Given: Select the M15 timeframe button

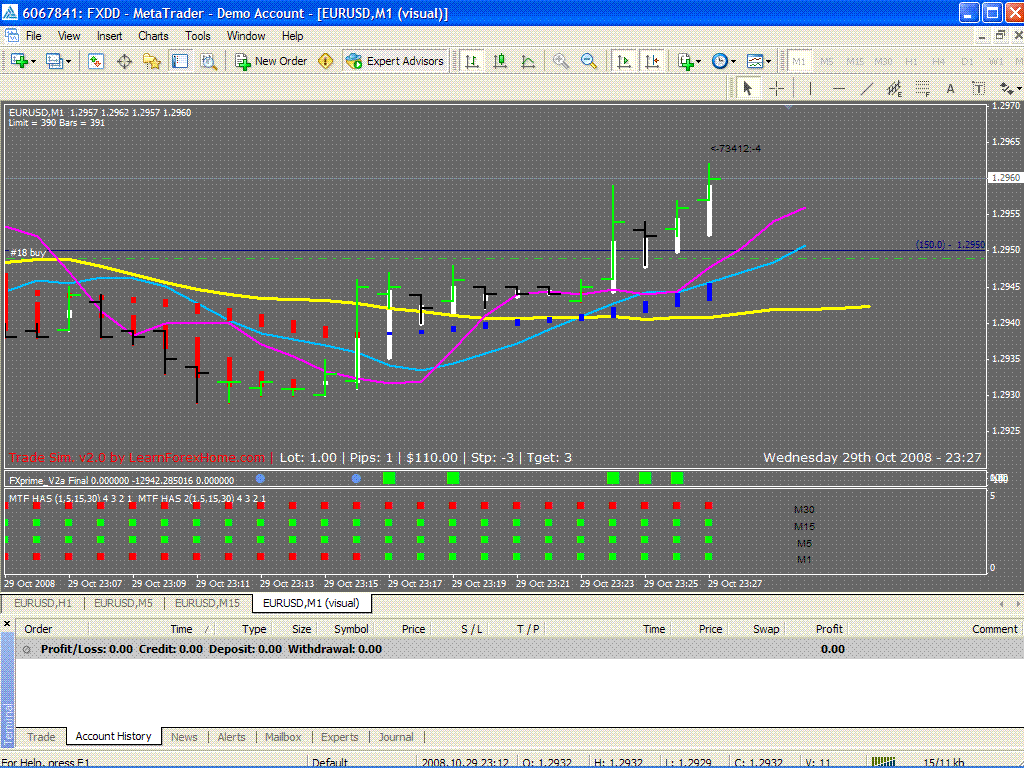Looking at the screenshot, I should tap(855, 61).
